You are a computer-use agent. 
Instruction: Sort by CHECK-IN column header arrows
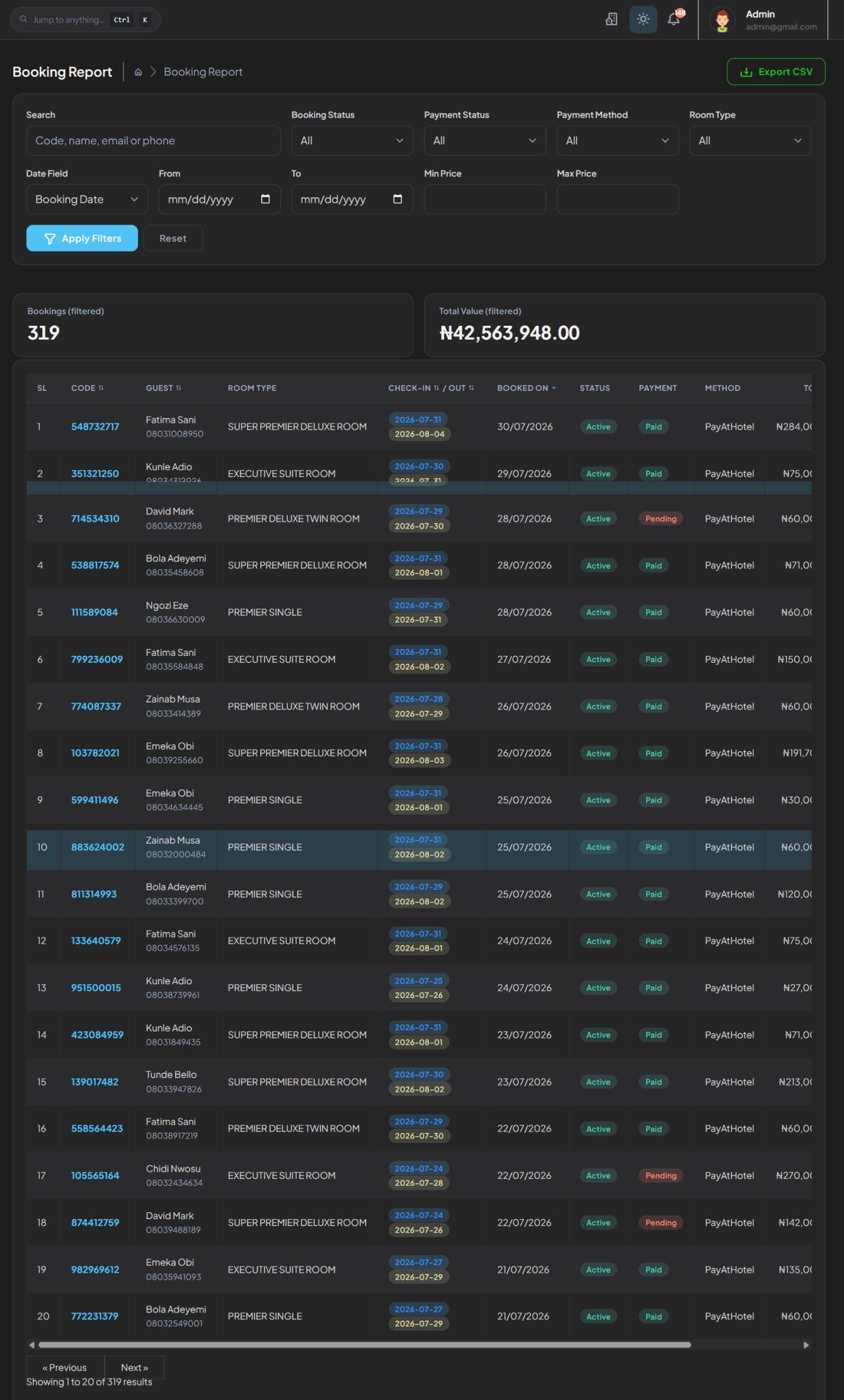click(x=436, y=388)
